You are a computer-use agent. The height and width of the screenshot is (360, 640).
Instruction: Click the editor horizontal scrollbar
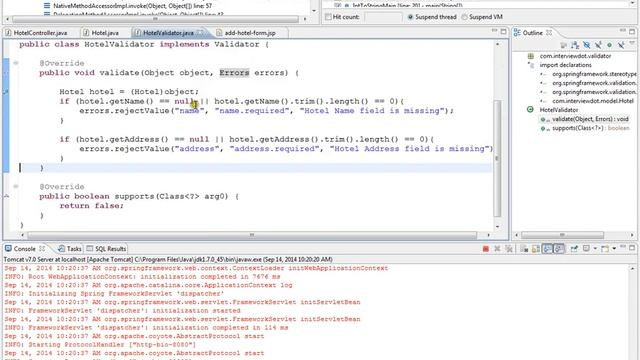(252, 235)
